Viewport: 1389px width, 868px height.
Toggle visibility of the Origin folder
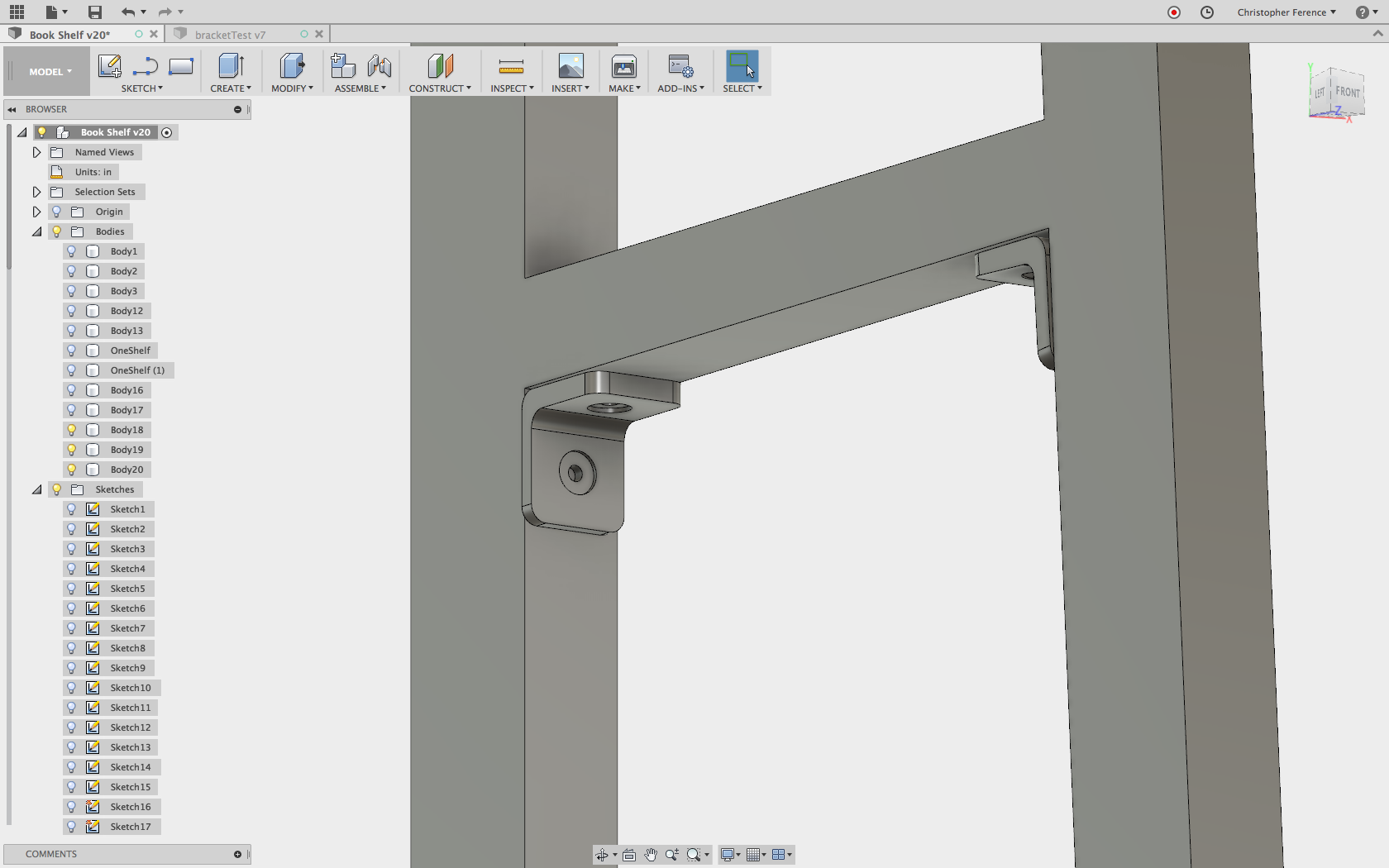[x=57, y=212]
